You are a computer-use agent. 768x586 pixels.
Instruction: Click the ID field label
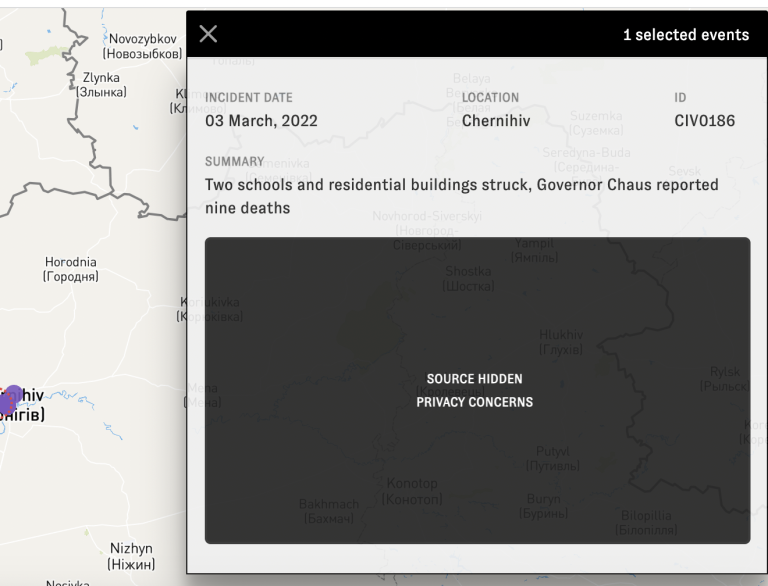(x=681, y=98)
